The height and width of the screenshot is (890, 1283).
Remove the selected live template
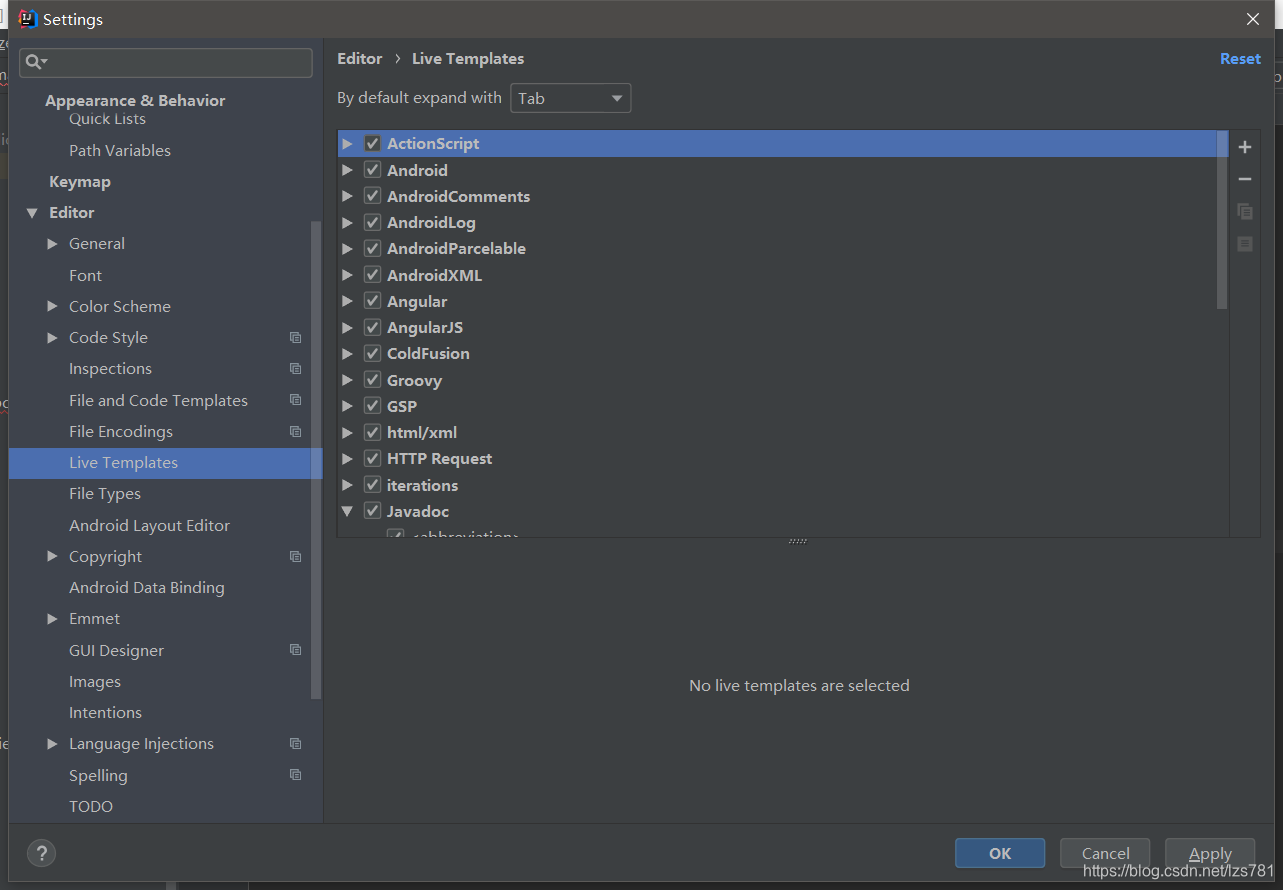(1244, 179)
